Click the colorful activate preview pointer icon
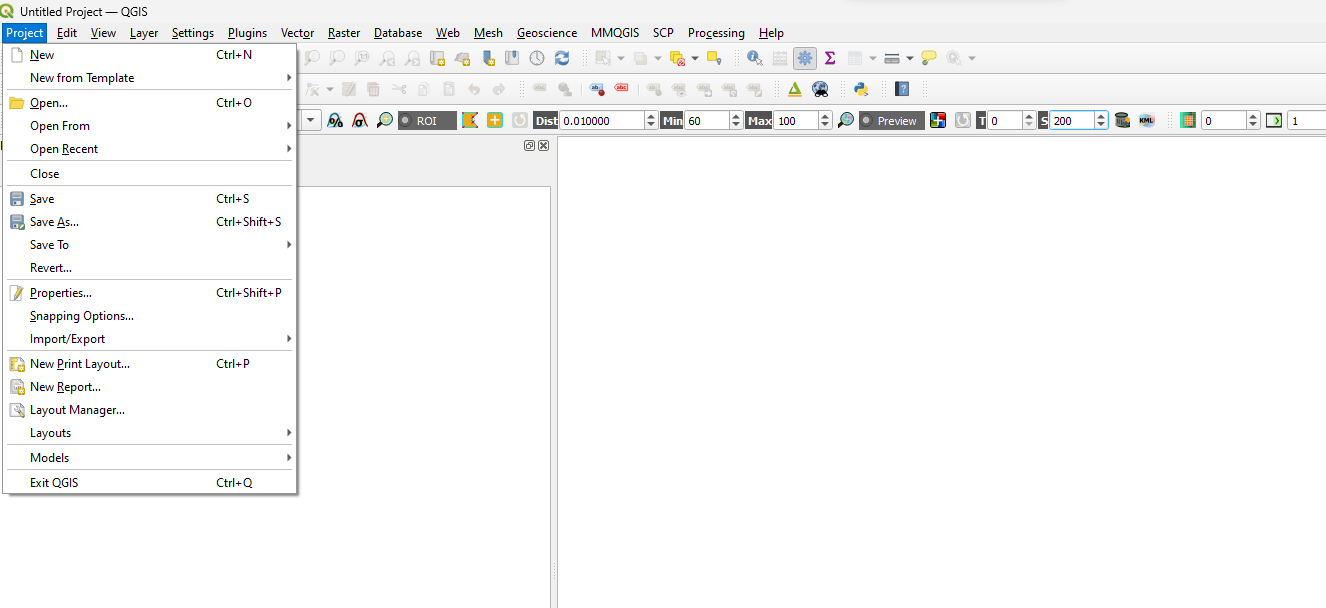This screenshot has height=608, width=1326. pos(938,120)
